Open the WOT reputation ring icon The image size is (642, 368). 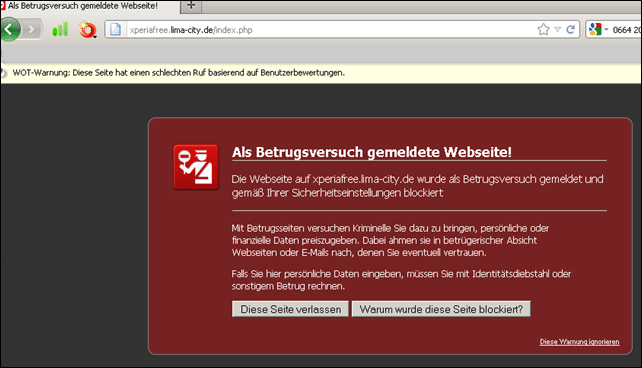click(x=87, y=30)
